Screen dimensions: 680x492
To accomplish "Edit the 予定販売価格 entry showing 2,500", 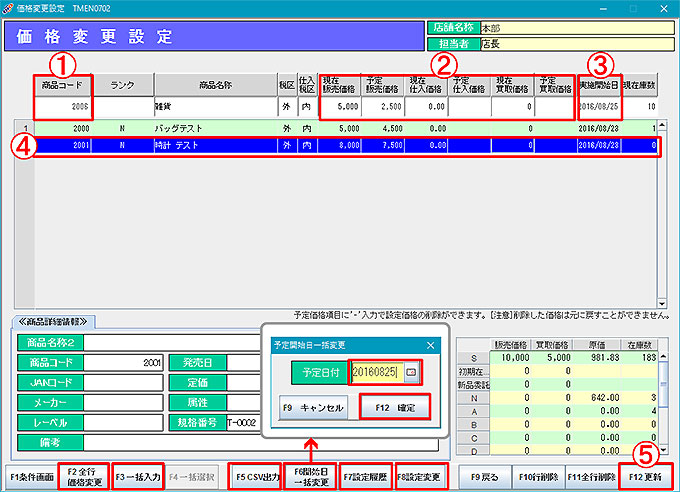I will pos(382,107).
